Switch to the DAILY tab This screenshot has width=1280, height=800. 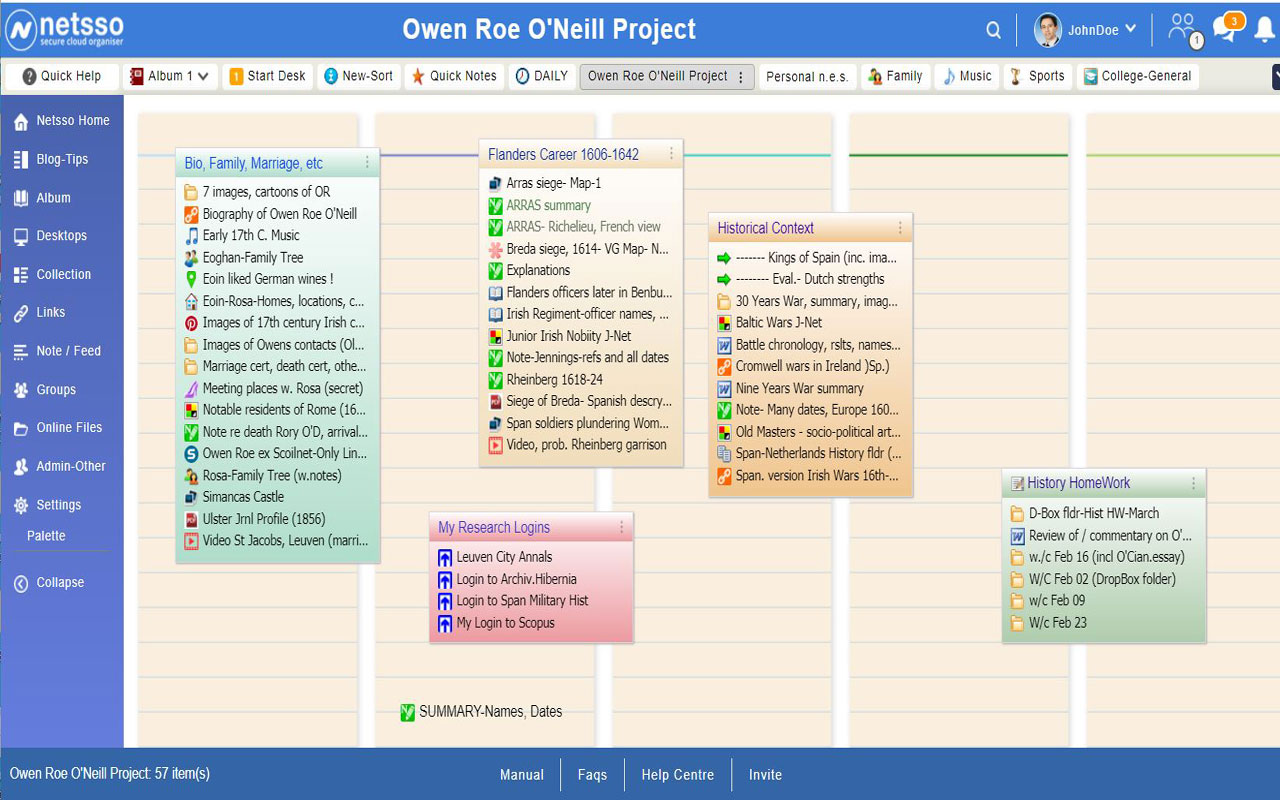coord(540,76)
